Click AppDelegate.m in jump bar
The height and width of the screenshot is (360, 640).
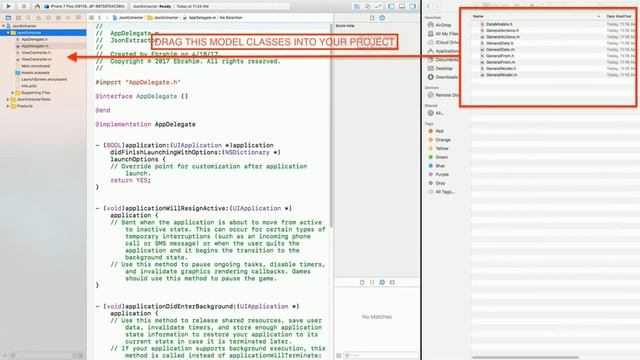click(x=199, y=18)
